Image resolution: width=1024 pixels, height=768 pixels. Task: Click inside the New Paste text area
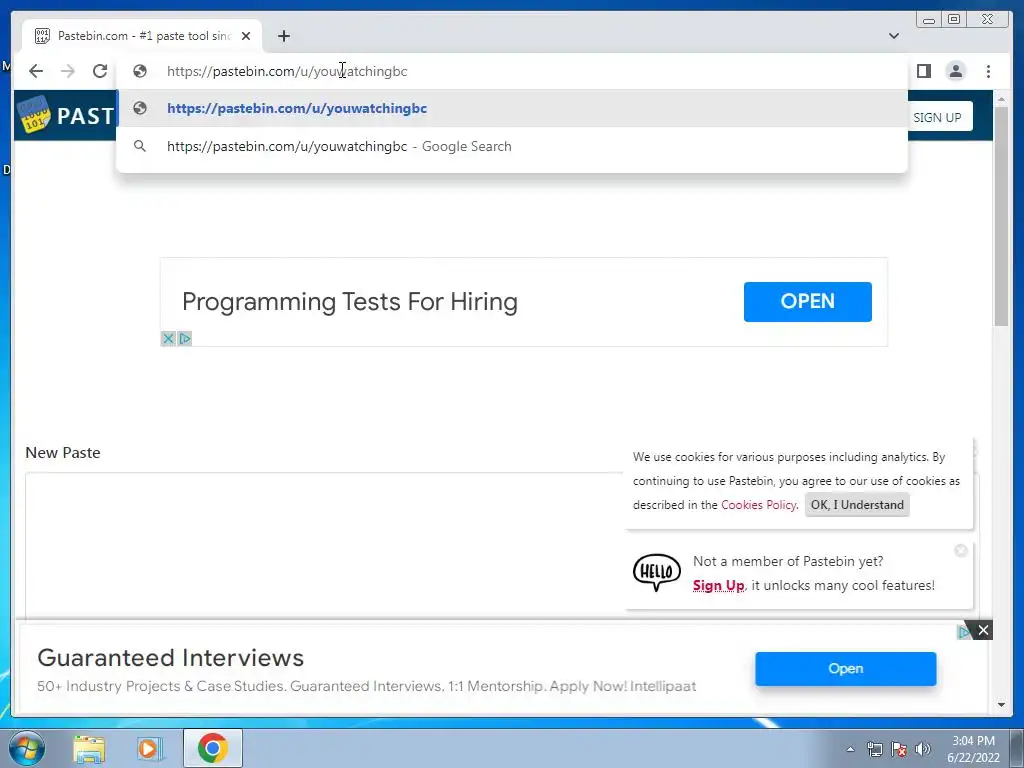323,545
